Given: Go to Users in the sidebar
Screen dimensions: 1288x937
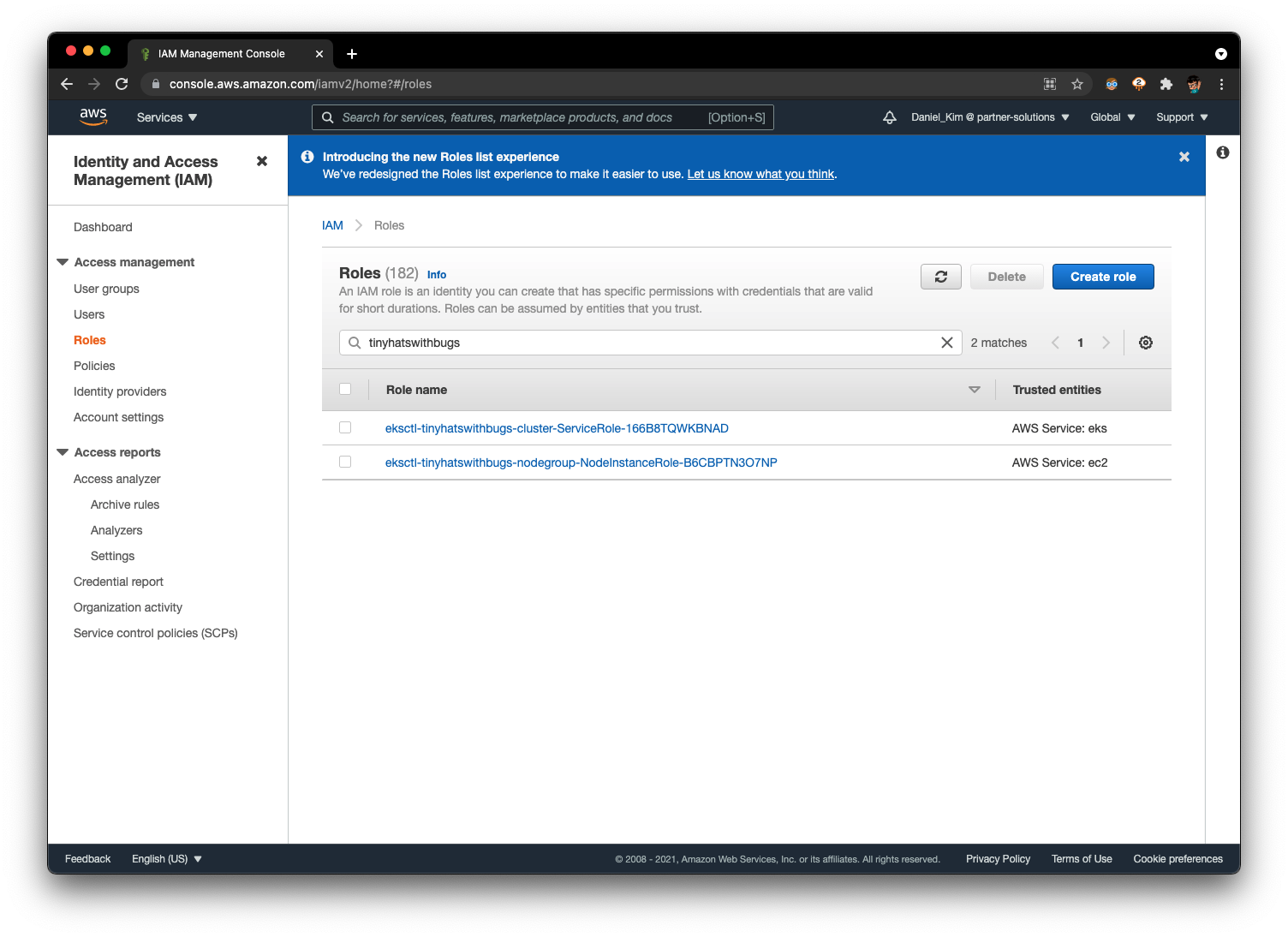Looking at the screenshot, I should tap(89, 314).
